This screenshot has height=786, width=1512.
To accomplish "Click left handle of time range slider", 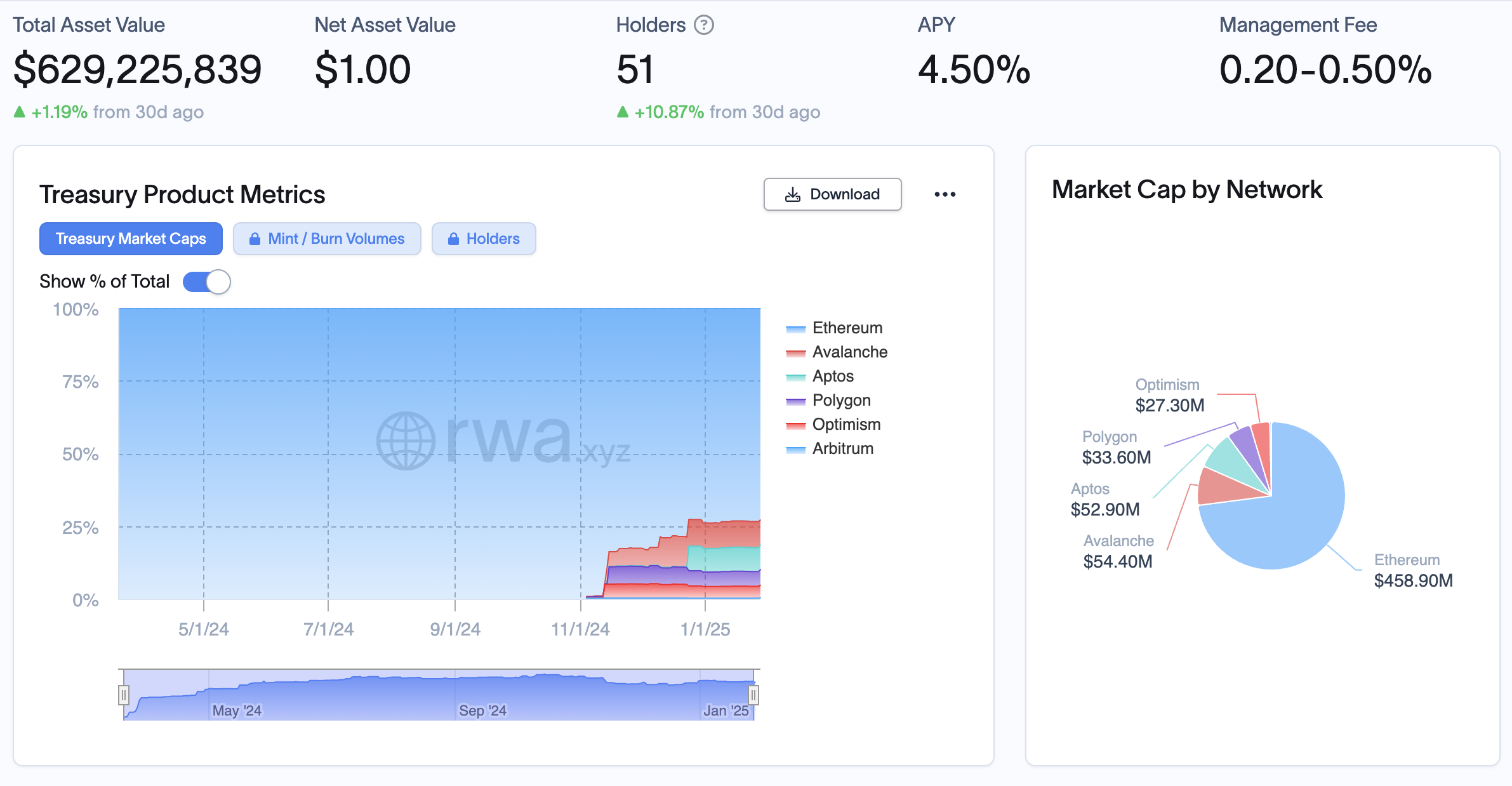I will 124,695.
